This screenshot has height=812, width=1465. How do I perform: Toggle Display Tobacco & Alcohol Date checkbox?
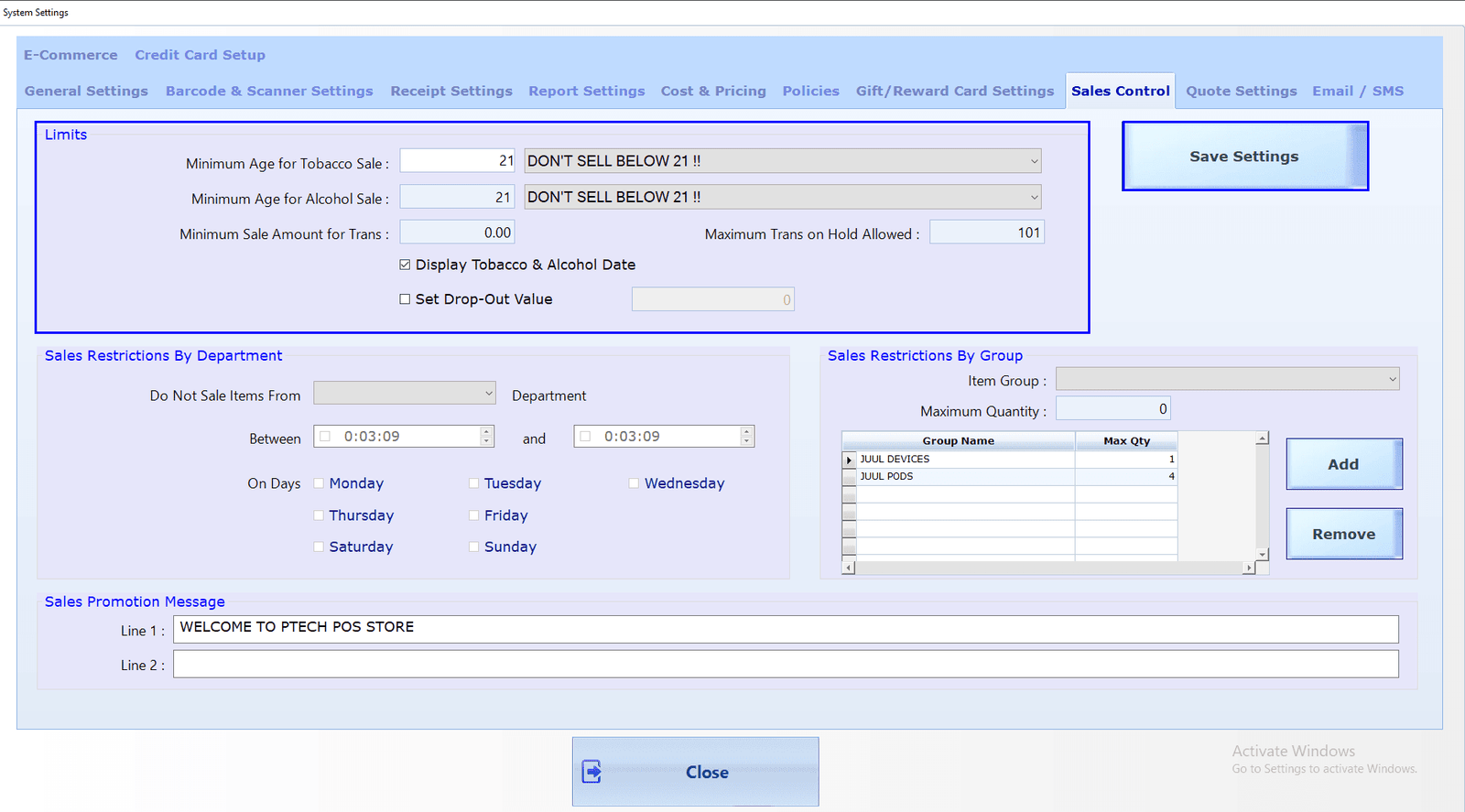405,265
